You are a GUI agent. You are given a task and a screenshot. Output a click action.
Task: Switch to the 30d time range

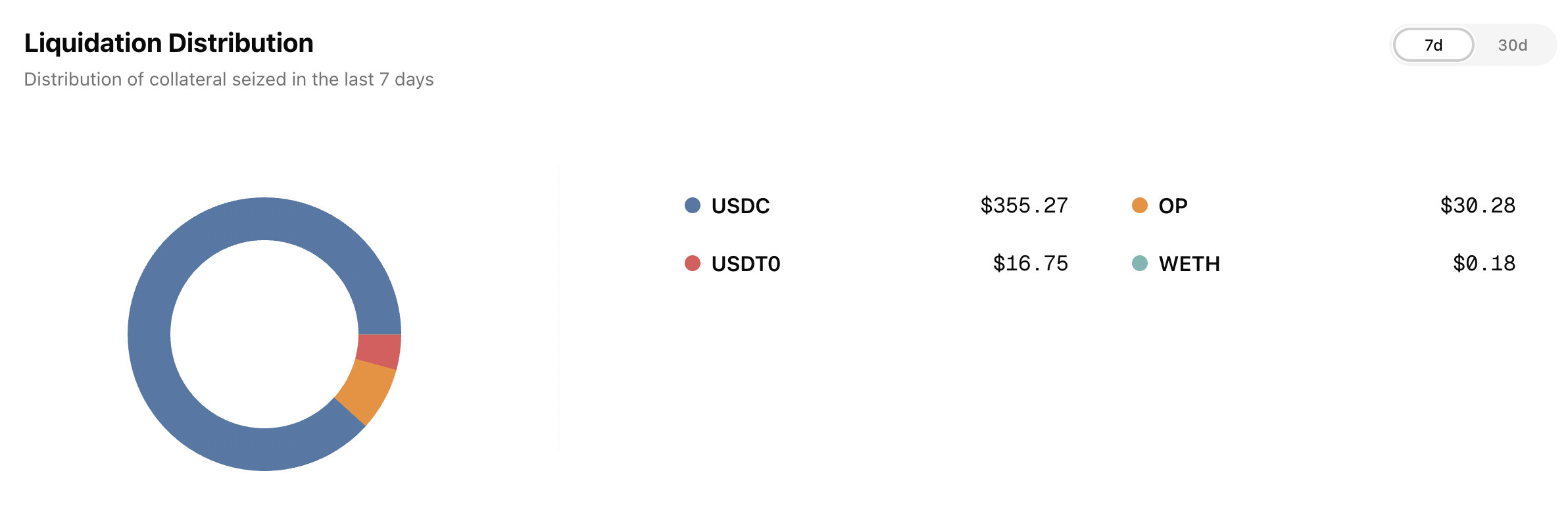click(x=1513, y=45)
